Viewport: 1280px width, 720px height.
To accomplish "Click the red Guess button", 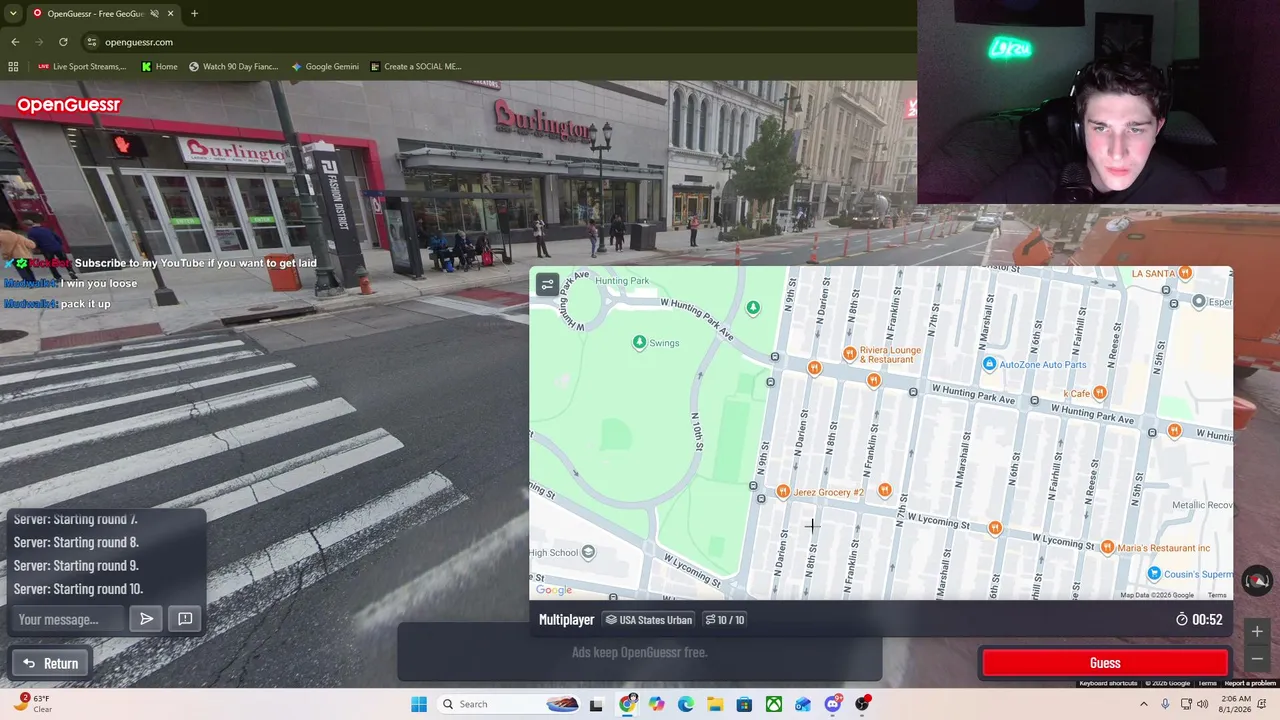I will click(x=1105, y=663).
